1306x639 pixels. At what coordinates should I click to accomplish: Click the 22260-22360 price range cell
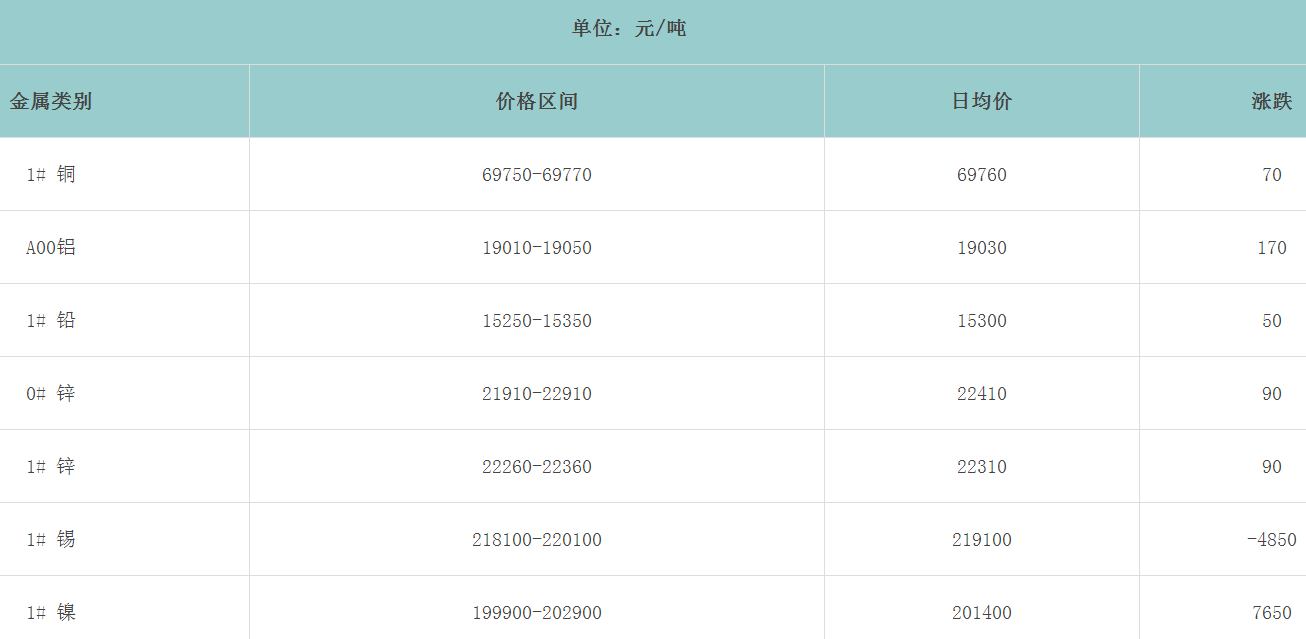(x=537, y=467)
